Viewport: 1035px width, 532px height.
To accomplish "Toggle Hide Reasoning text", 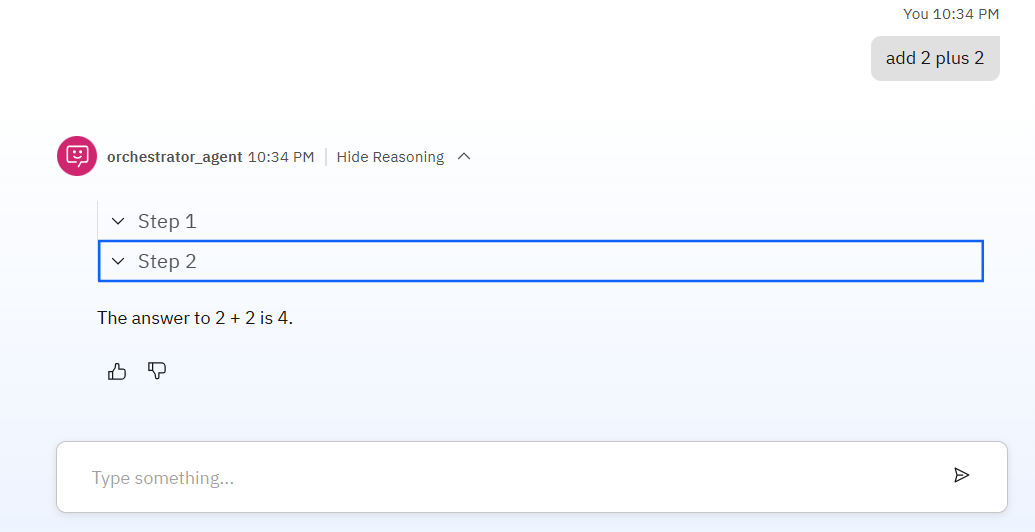I will coord(390,157).
